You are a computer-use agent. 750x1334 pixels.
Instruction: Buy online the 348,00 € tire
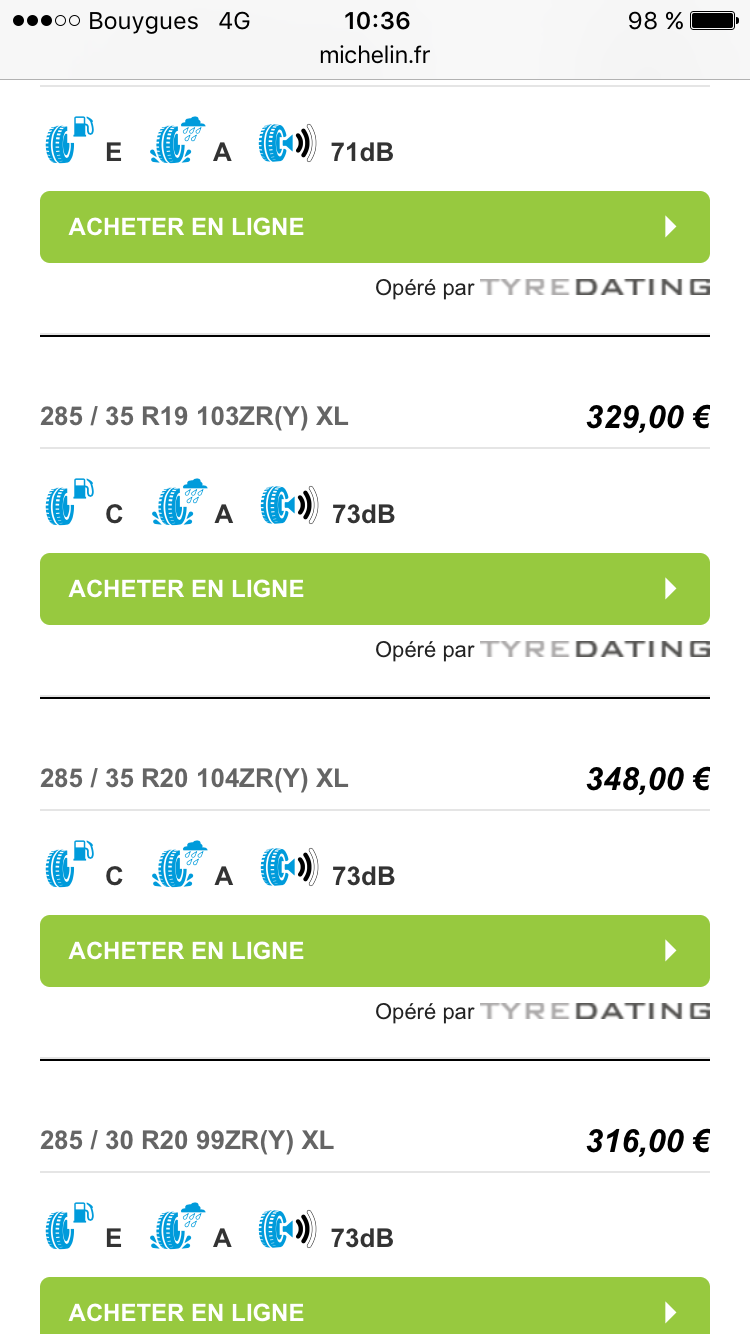coord(375,951)
